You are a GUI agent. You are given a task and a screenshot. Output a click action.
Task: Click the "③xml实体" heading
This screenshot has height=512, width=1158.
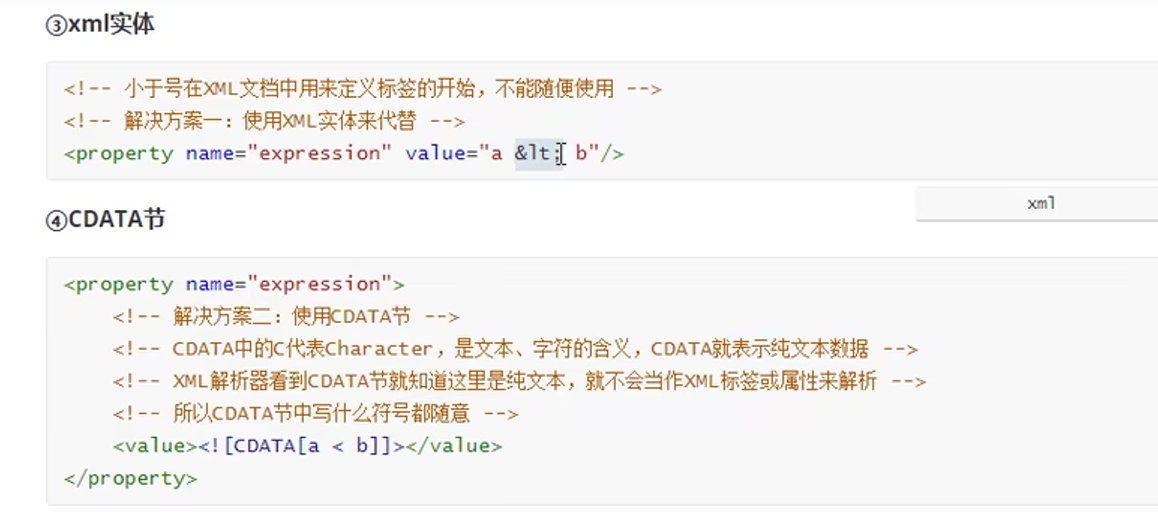coord(101,25)
